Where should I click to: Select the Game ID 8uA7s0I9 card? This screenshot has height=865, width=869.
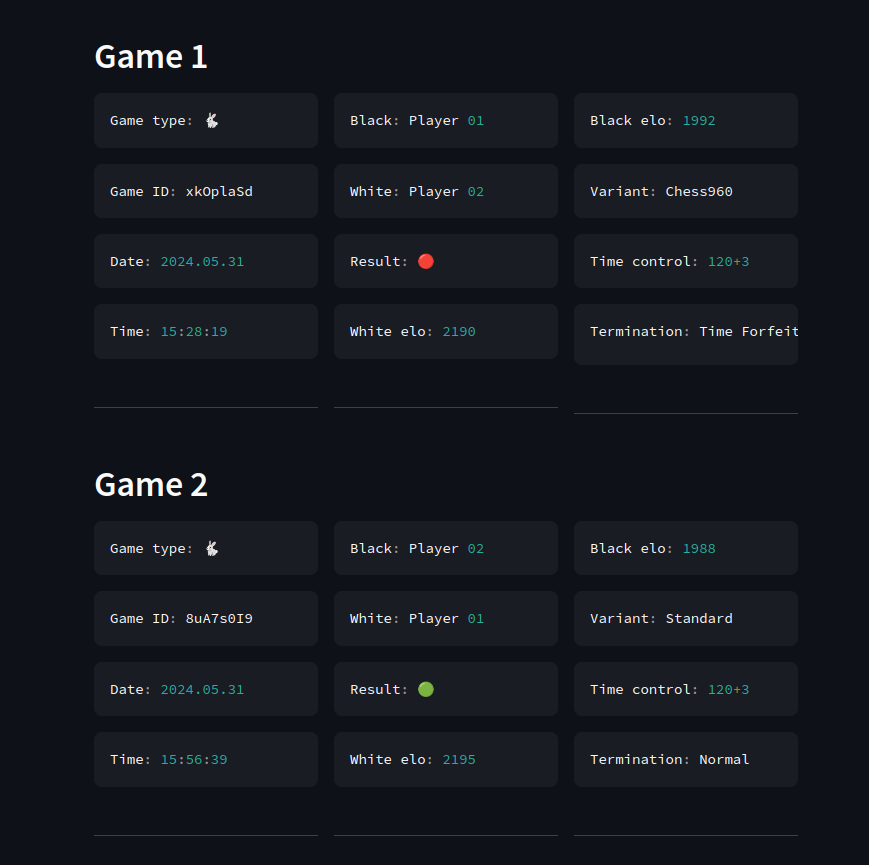pyautogui.click(x=206, y=618)
